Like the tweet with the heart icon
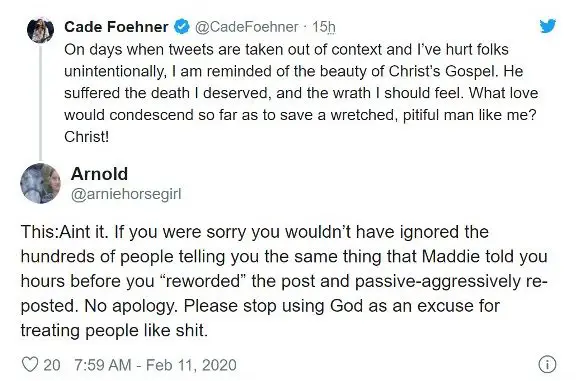 30,365
